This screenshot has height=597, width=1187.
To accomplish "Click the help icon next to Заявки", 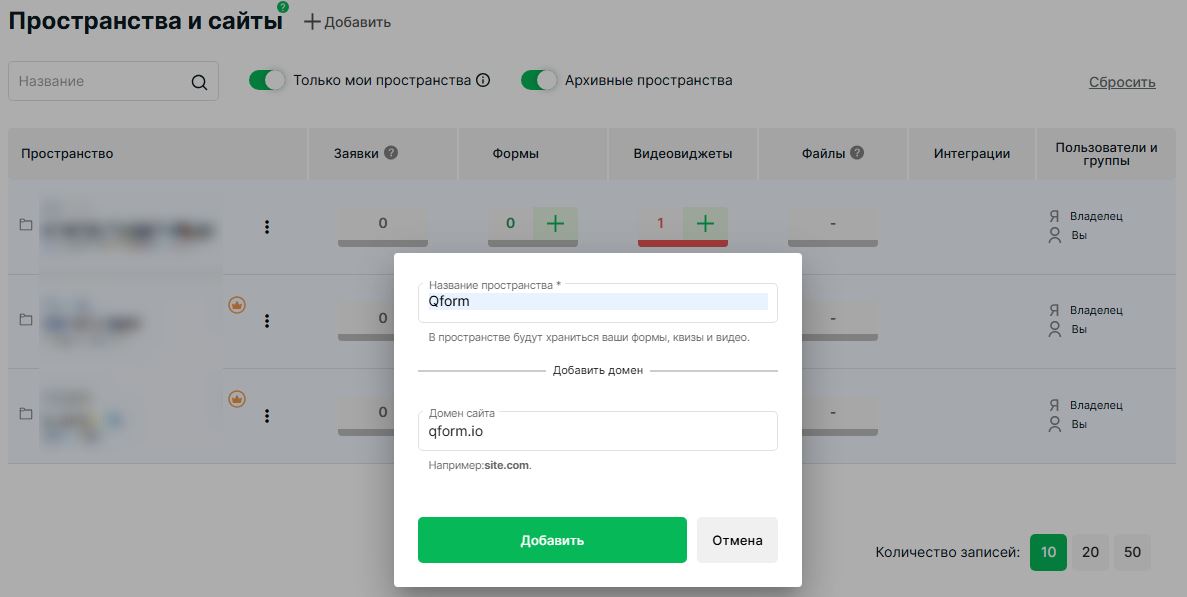I will click(x=391, y=153).
